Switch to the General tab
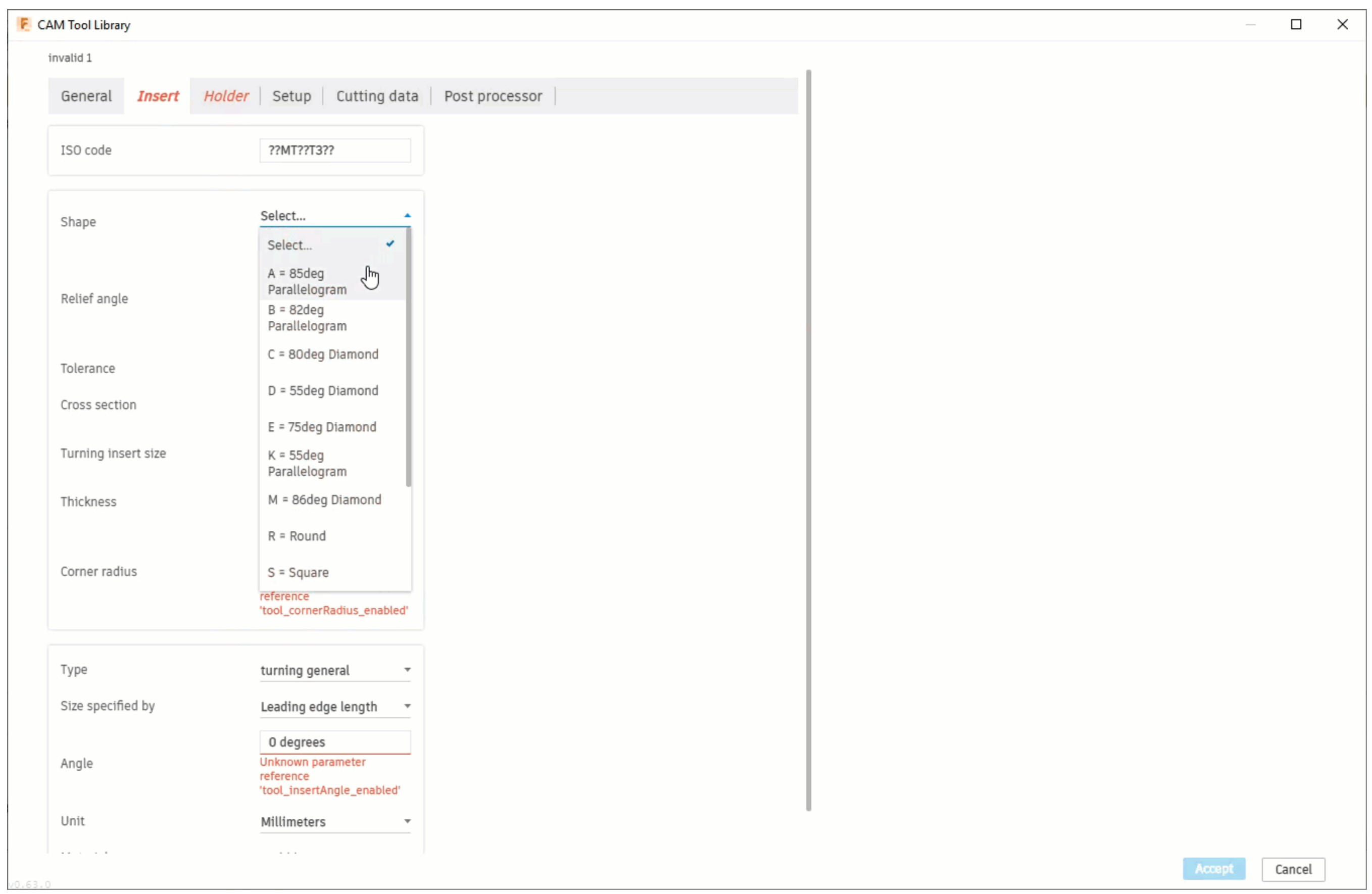Screen dimensions: 1372x894 pyautogui.click(x=86, y=95)
